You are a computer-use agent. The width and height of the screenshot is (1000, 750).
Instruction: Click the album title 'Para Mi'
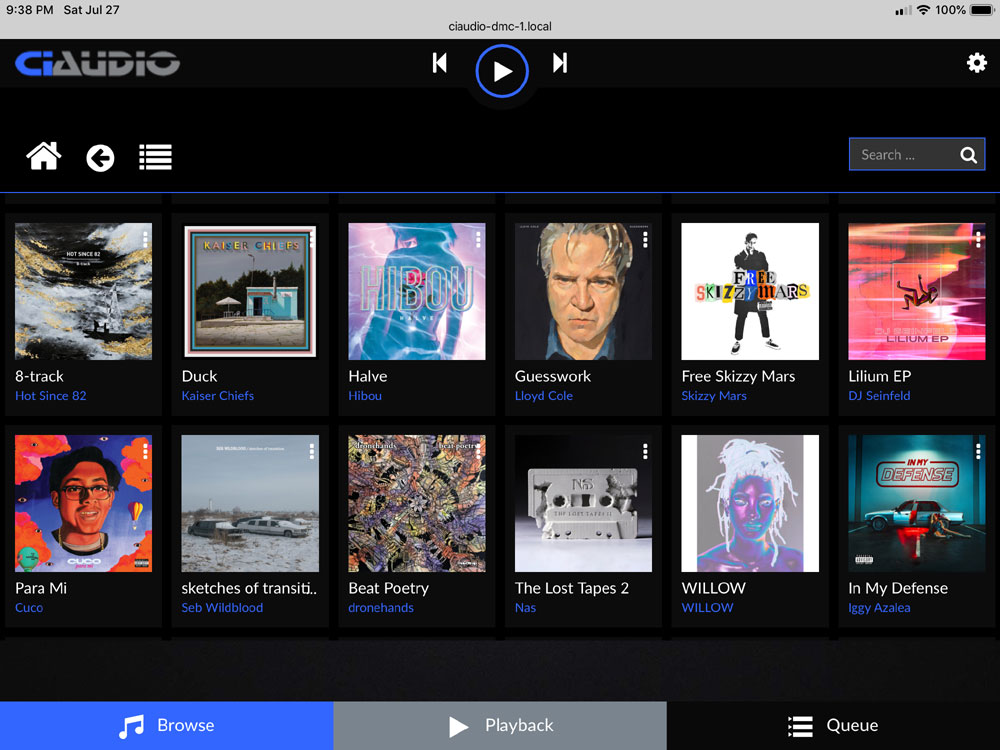coord(41,588)
